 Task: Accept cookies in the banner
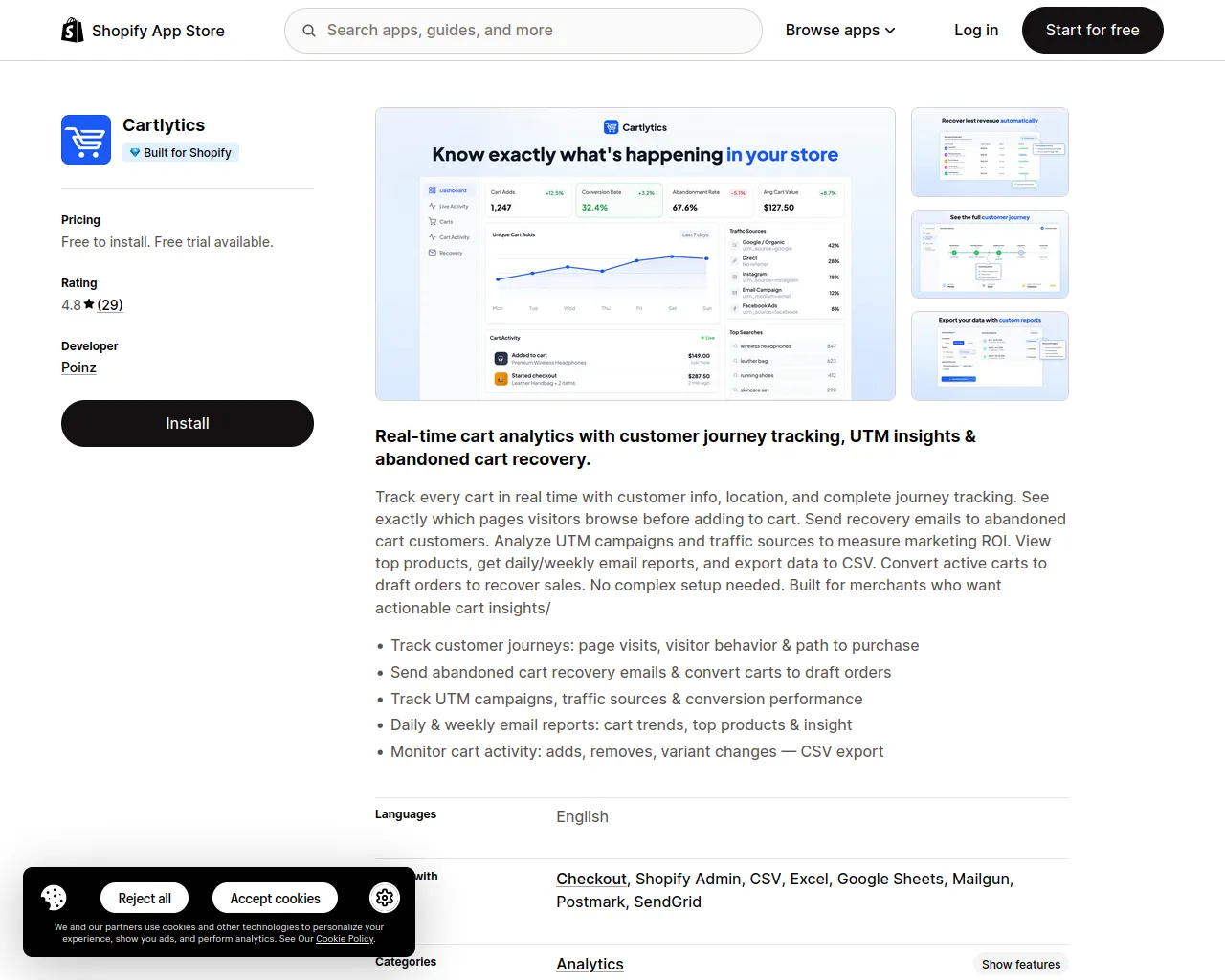coord(275,898)
